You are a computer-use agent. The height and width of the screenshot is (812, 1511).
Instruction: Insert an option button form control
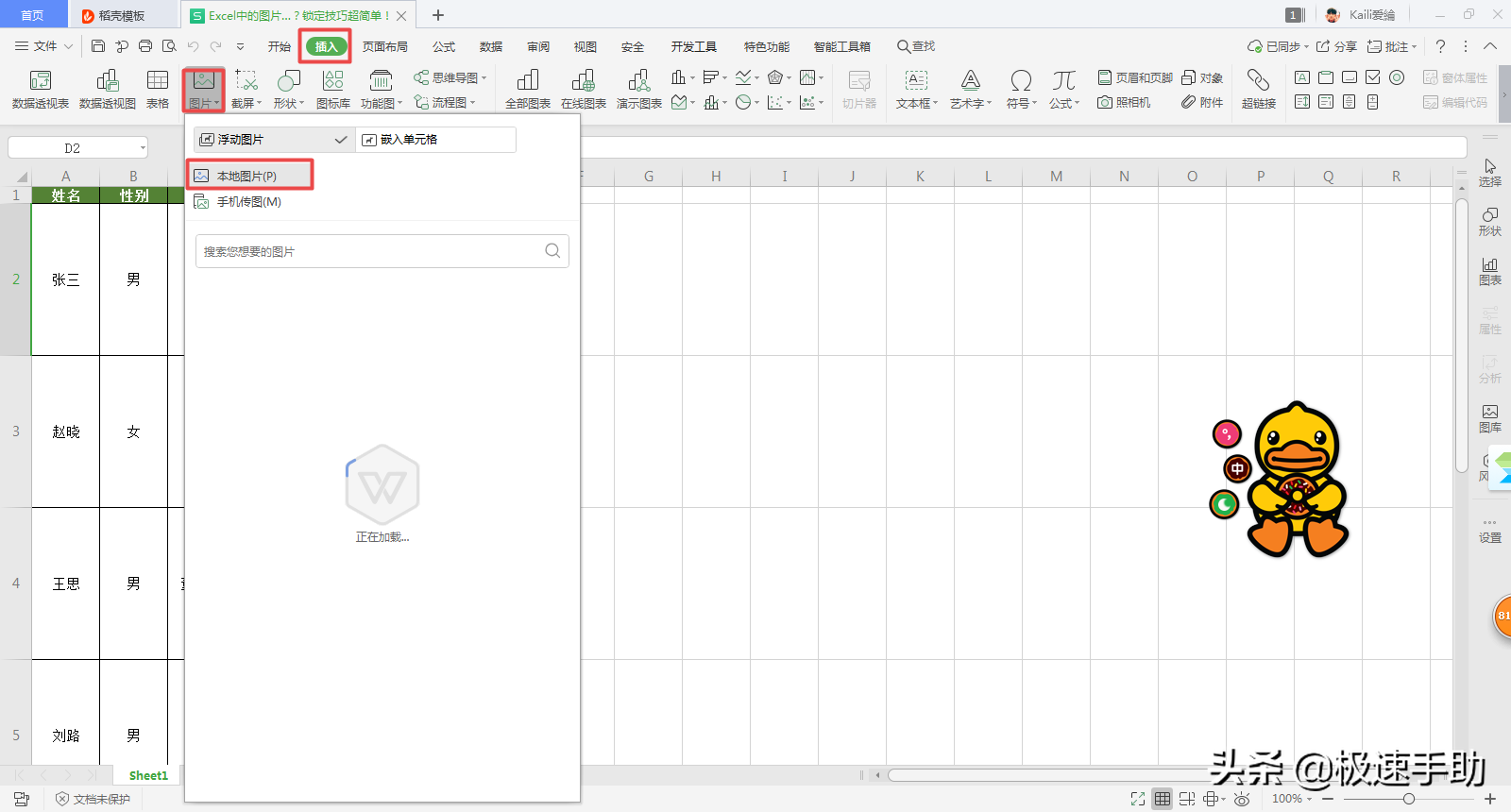click(1397, 77)
